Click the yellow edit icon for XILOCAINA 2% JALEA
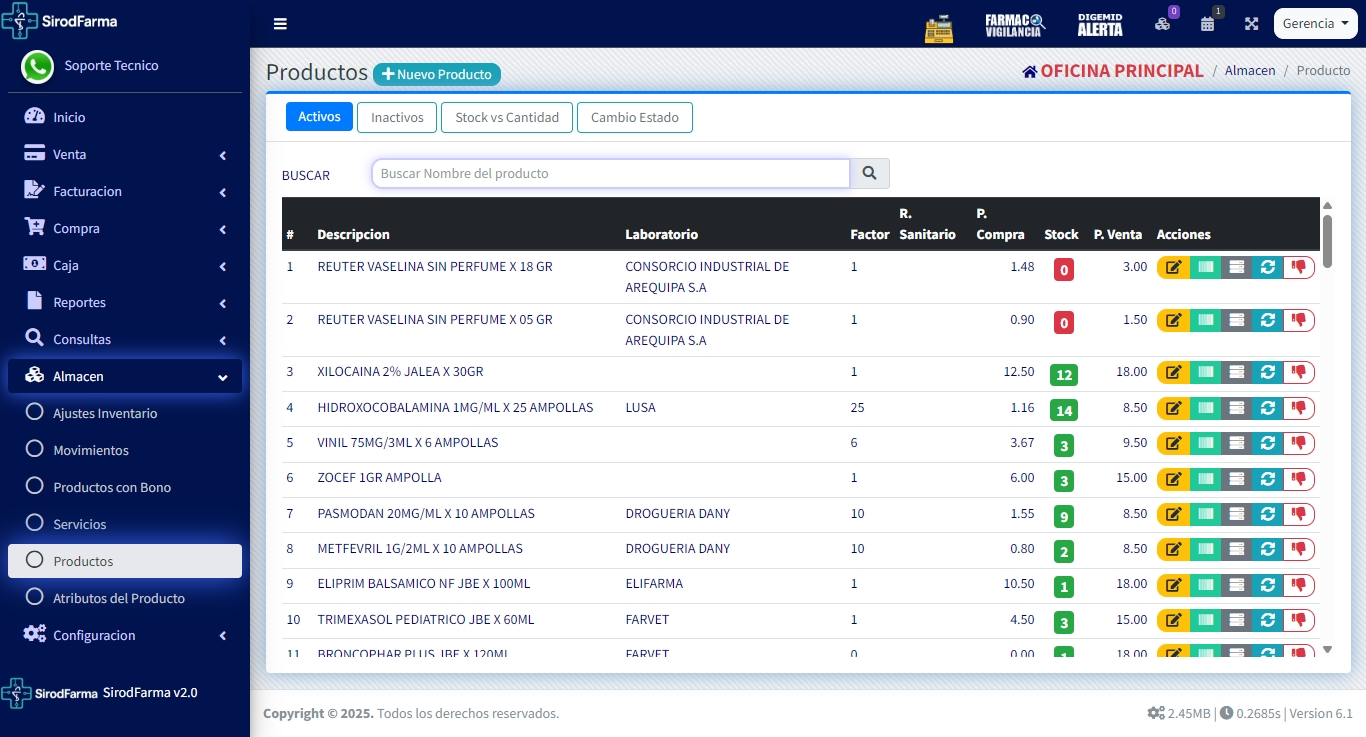This screenshot has width=1366, height=737. [1173, 372]
